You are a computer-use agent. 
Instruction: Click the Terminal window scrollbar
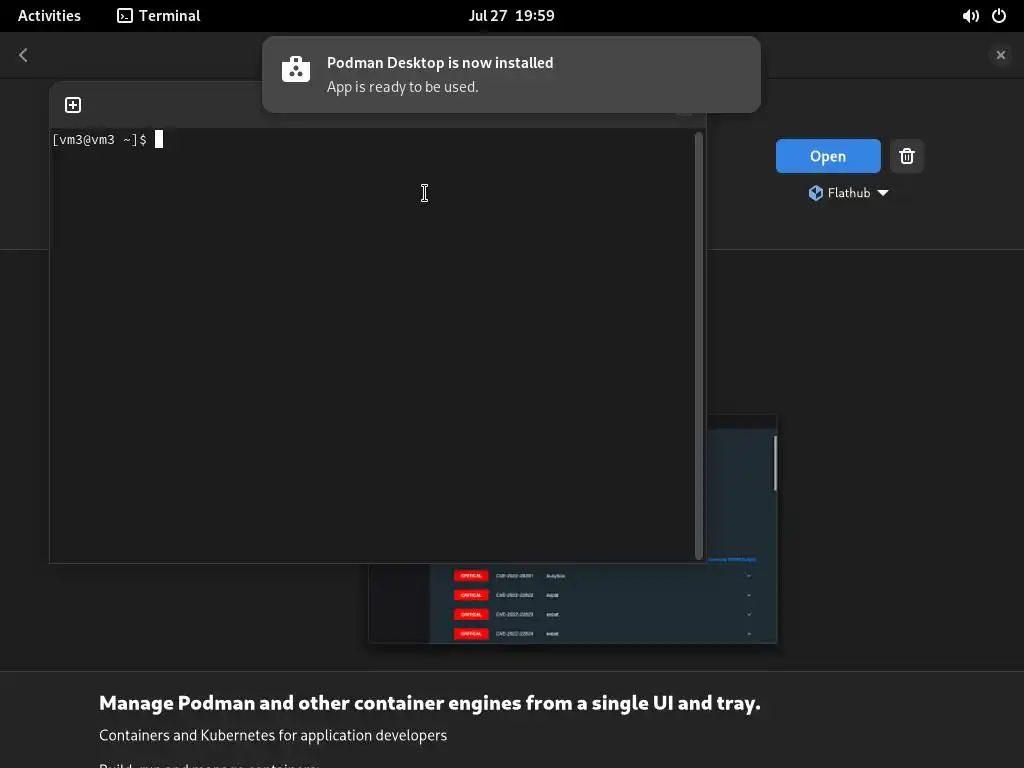(x=699, y=345)
